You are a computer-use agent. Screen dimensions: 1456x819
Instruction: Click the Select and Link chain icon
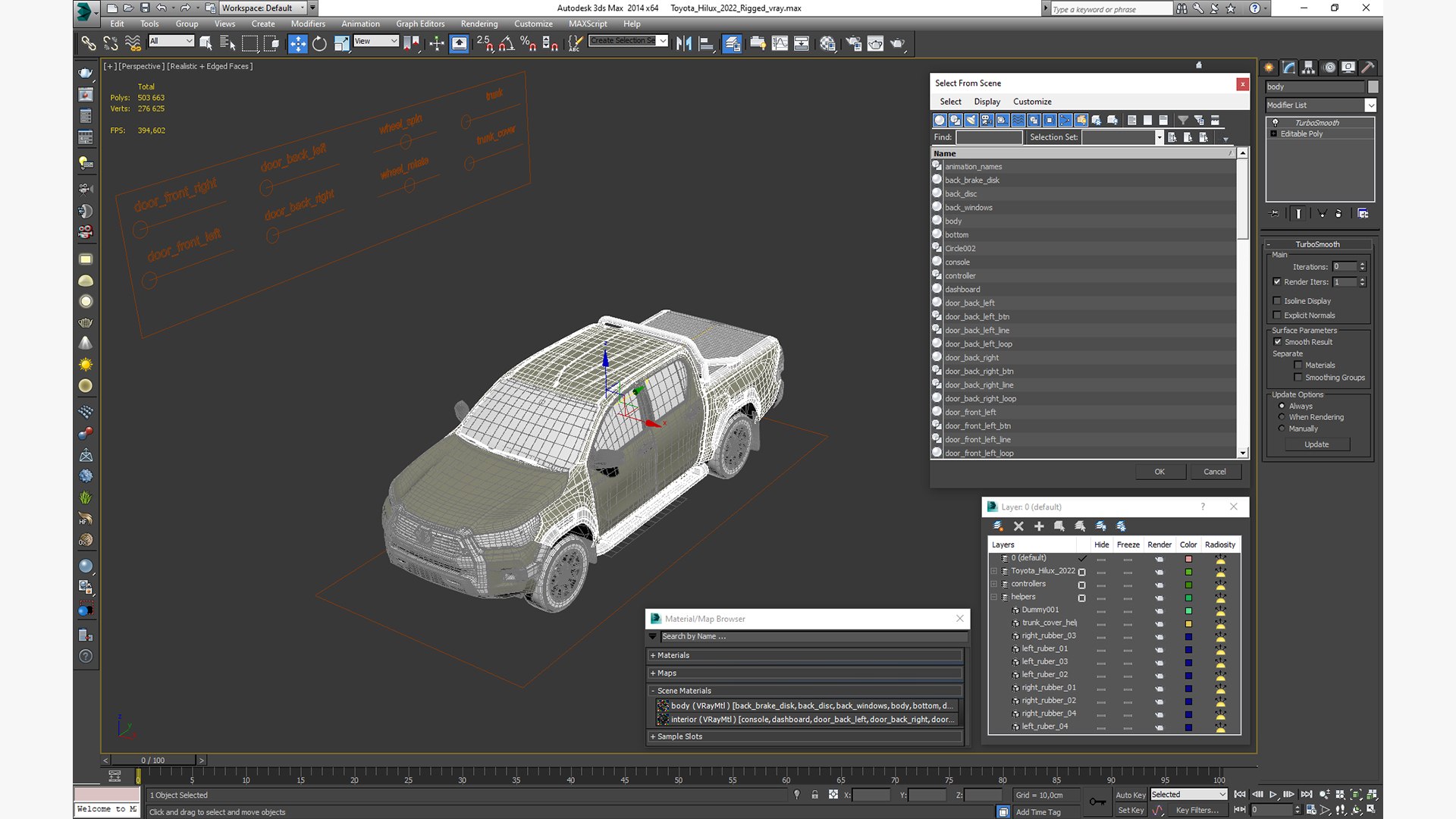(x=89, y=44)
